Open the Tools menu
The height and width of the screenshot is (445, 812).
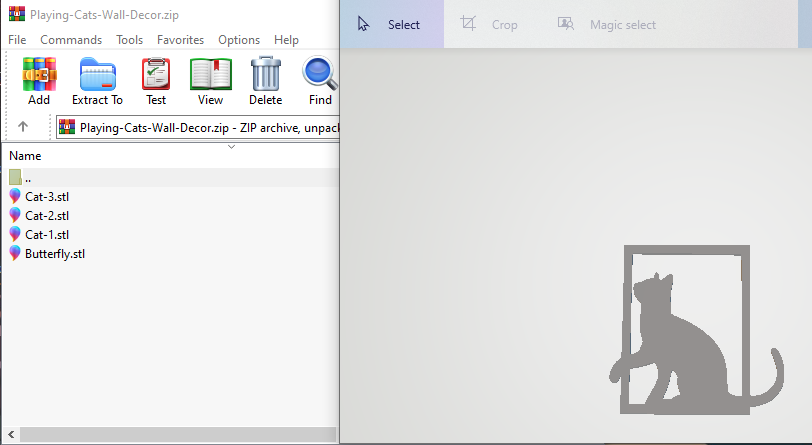tap(129, 40)
